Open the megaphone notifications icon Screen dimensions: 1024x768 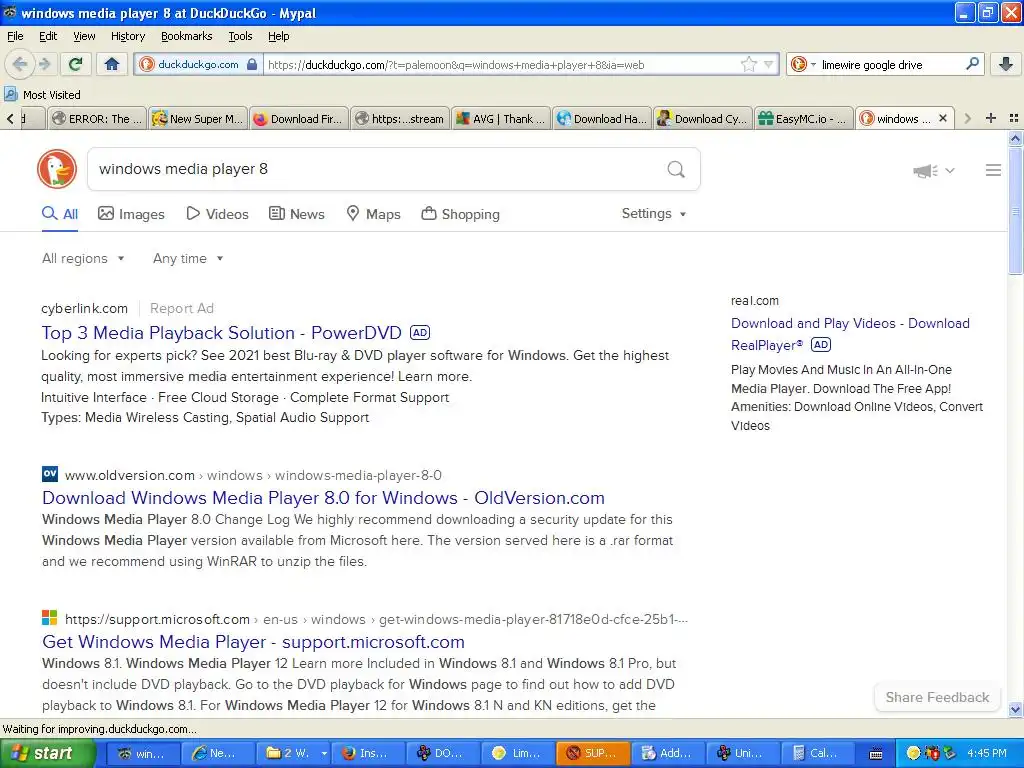pos(925,171)
